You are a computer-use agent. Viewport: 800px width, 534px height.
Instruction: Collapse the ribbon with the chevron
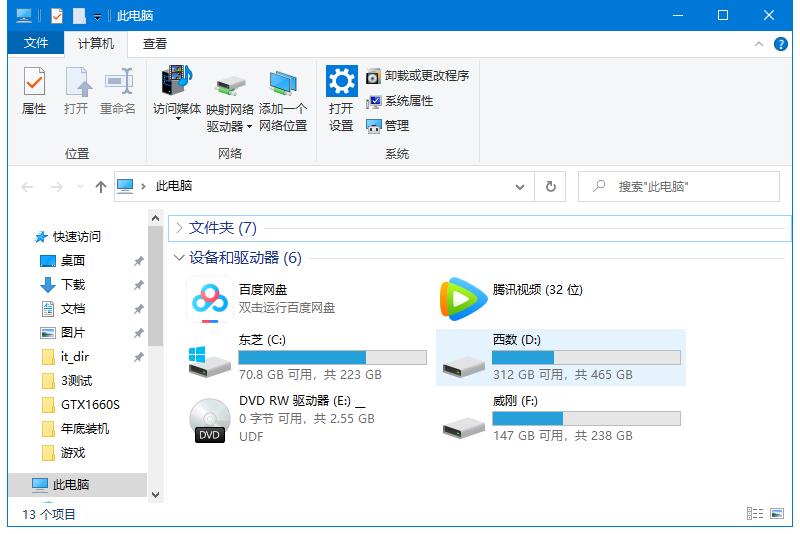click(x=759, y=44)
